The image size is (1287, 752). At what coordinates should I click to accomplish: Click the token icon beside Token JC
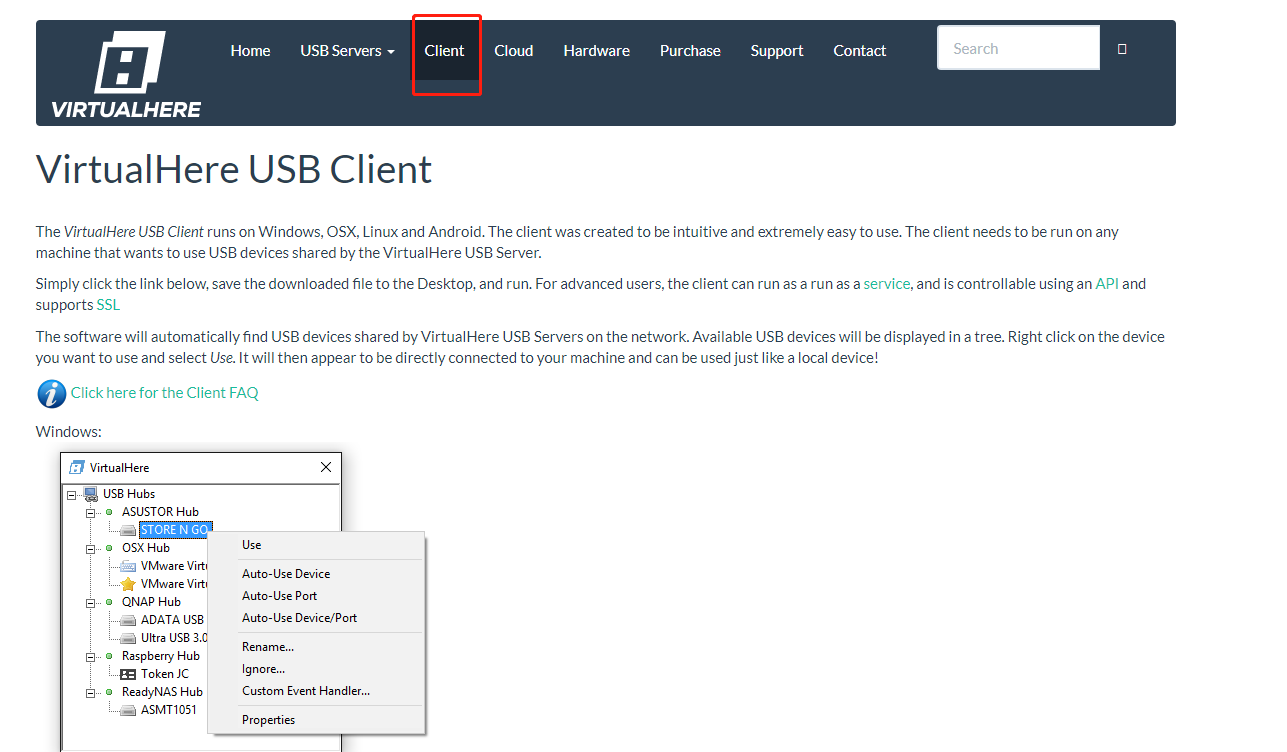128,674
